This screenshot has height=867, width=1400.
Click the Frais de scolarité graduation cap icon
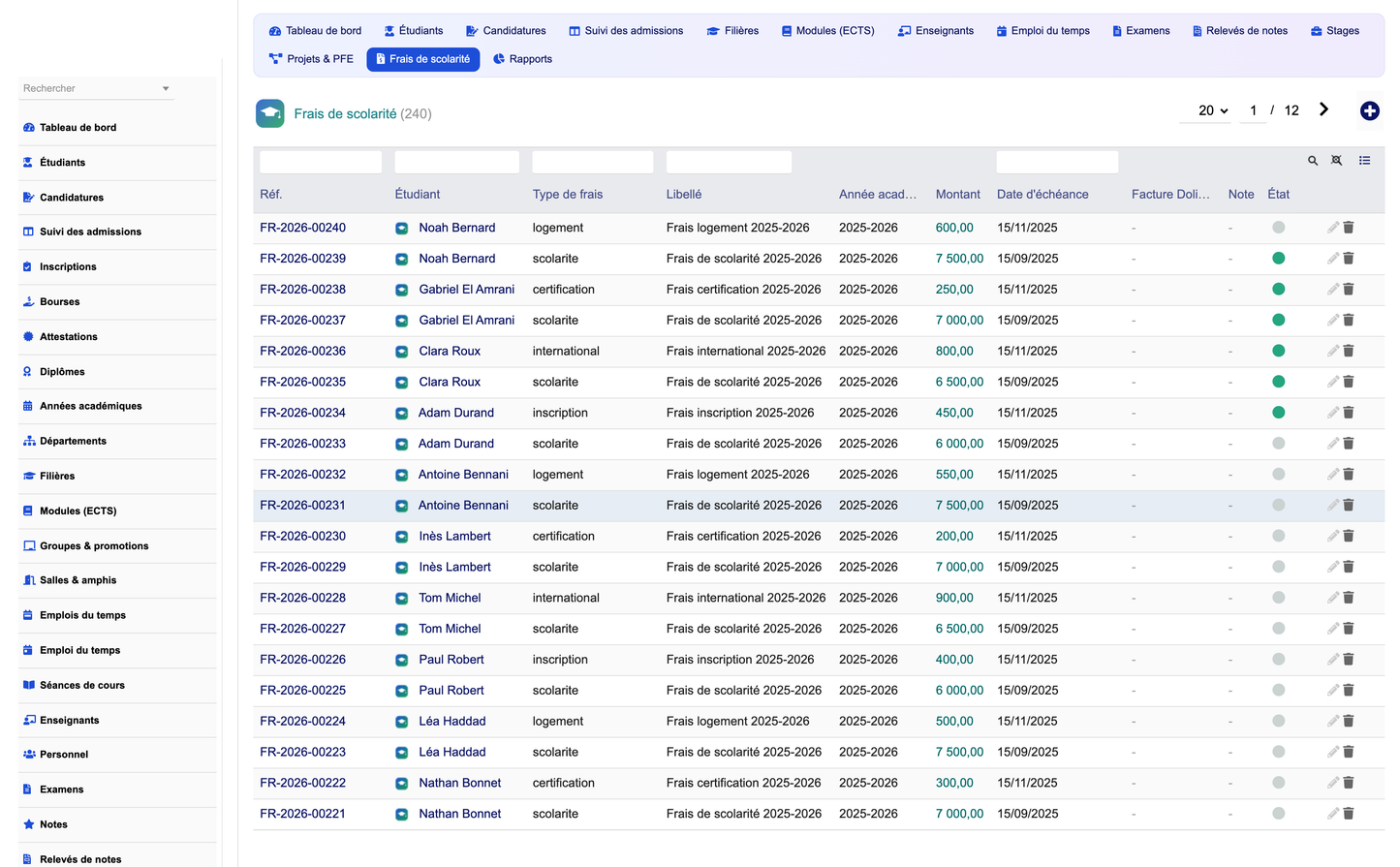click(x=270, y=113)
